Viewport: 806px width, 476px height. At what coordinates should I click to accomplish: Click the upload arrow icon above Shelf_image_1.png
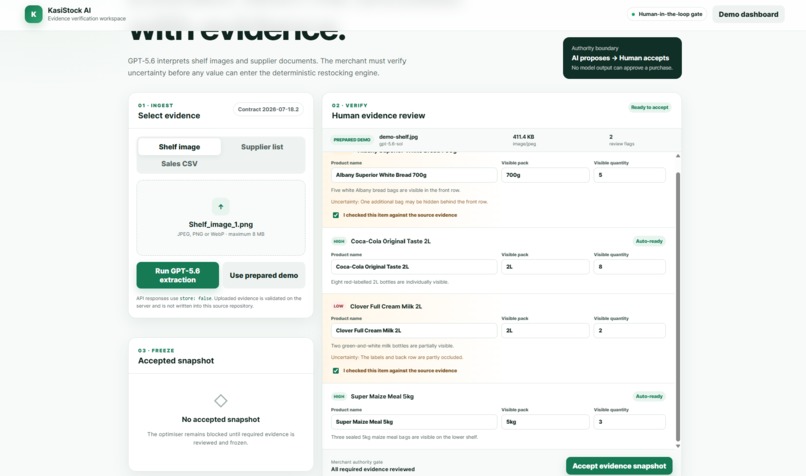(x=221, y=206)
